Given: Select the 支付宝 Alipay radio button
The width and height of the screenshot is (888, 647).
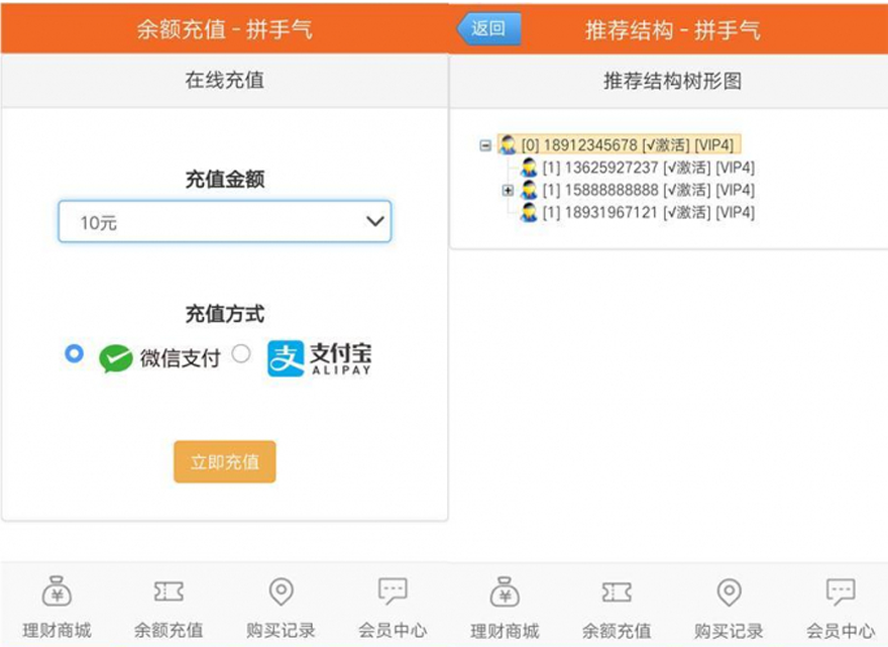Looking at the screenshot, I should click(241, 354).
